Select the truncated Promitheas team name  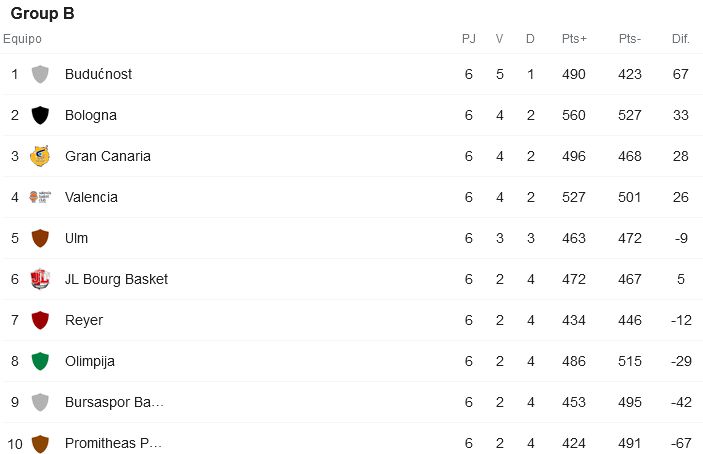[x=113, y=443]
